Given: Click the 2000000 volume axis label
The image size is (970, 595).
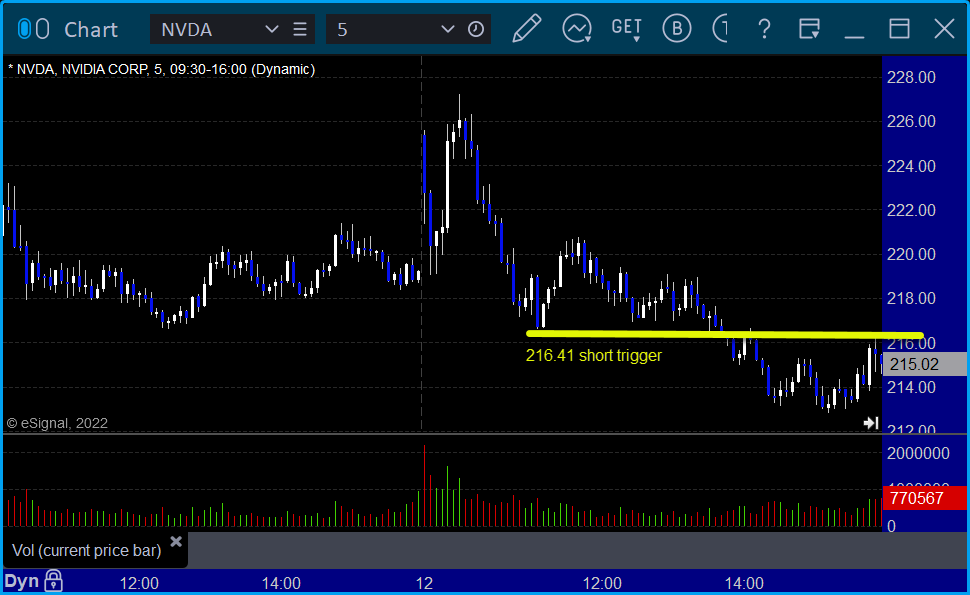Looking at the screenshot, I should coord(918,453).
